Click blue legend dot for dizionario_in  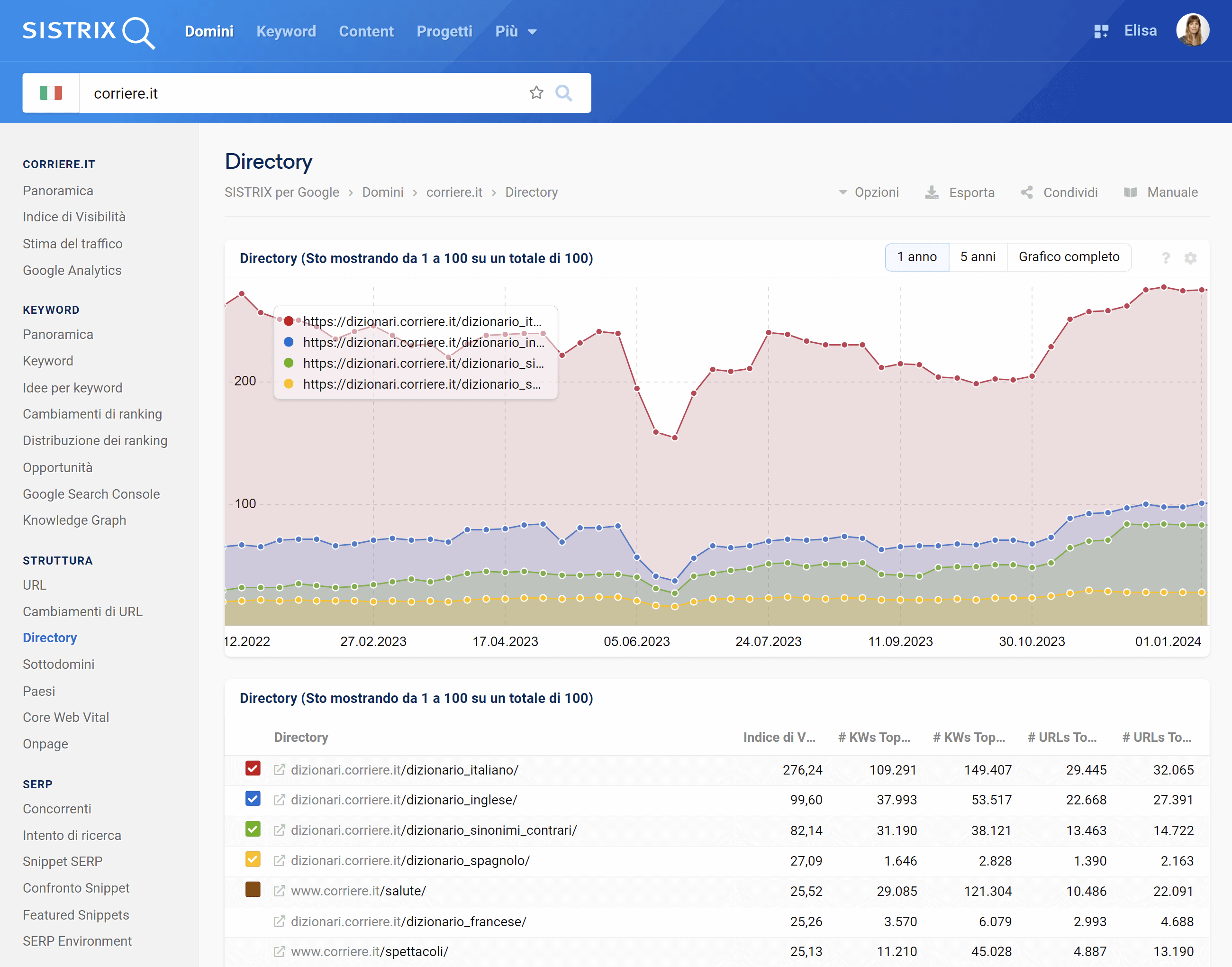[289, 342]
